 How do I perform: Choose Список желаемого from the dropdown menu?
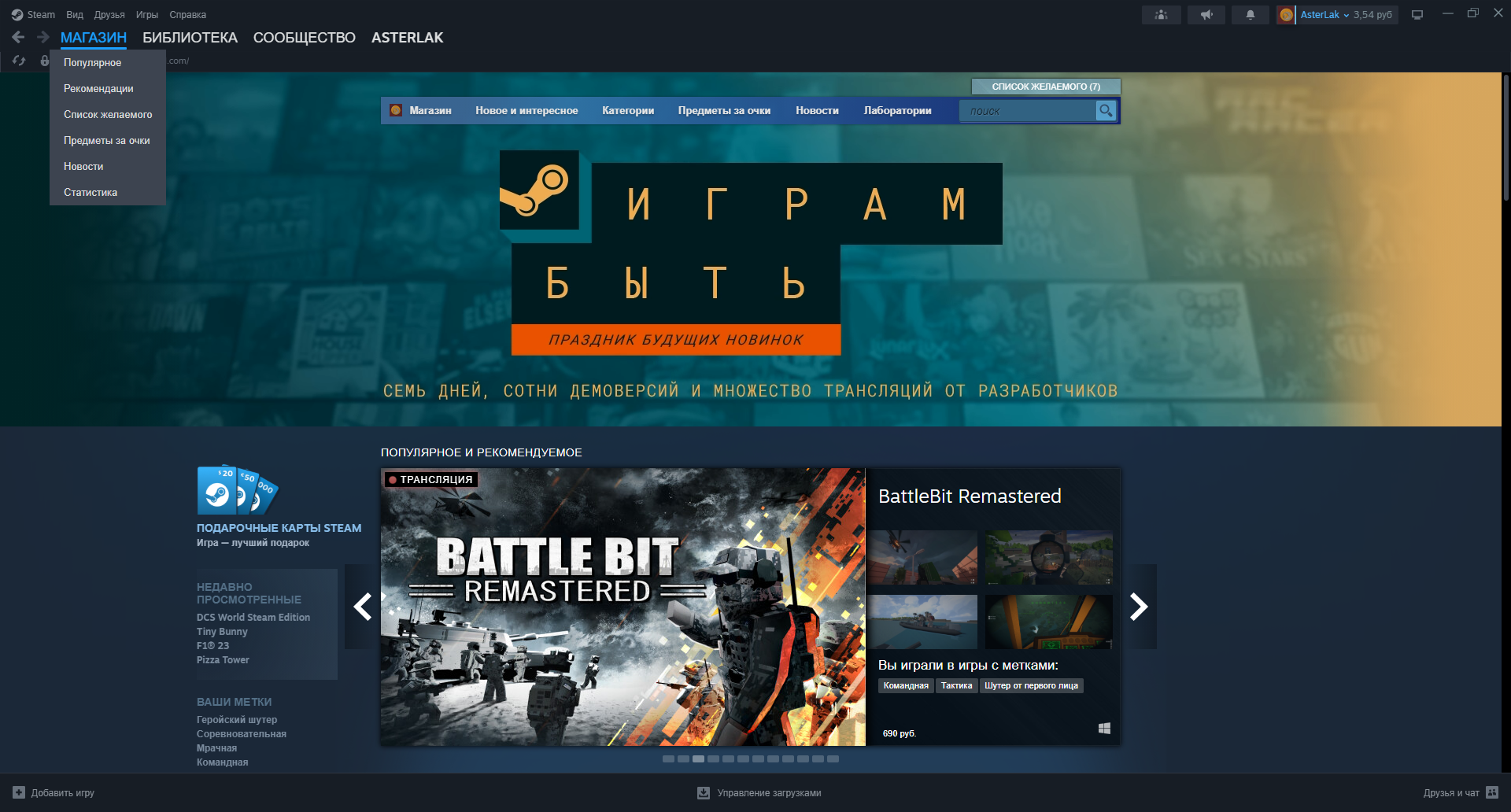pos(108,115)
